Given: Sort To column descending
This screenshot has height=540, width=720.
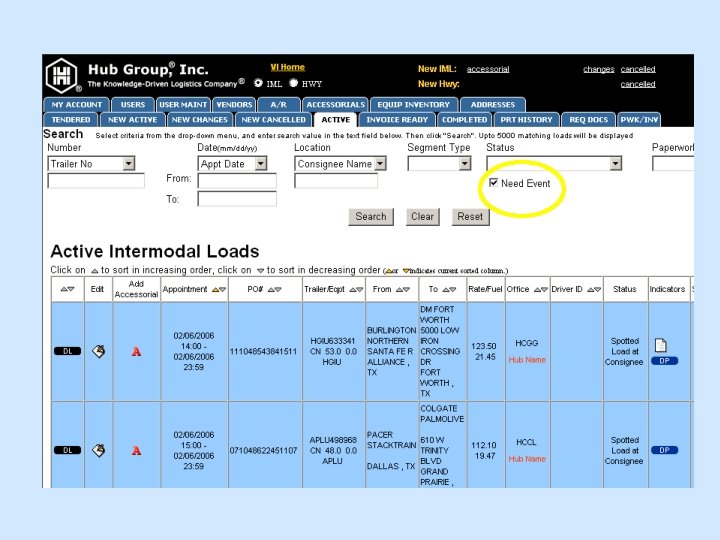Looking at the screenshot, I should point(452,290).
